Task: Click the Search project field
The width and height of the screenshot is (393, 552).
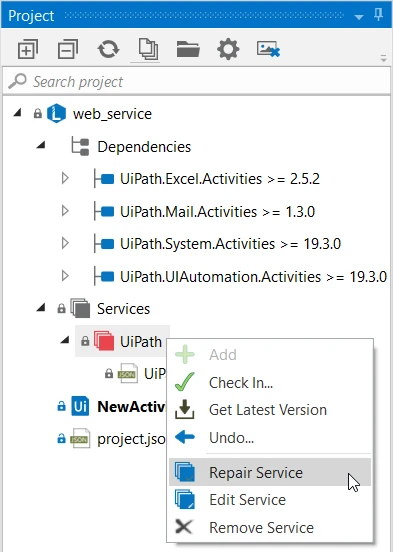Action: [x=196, y=82]
